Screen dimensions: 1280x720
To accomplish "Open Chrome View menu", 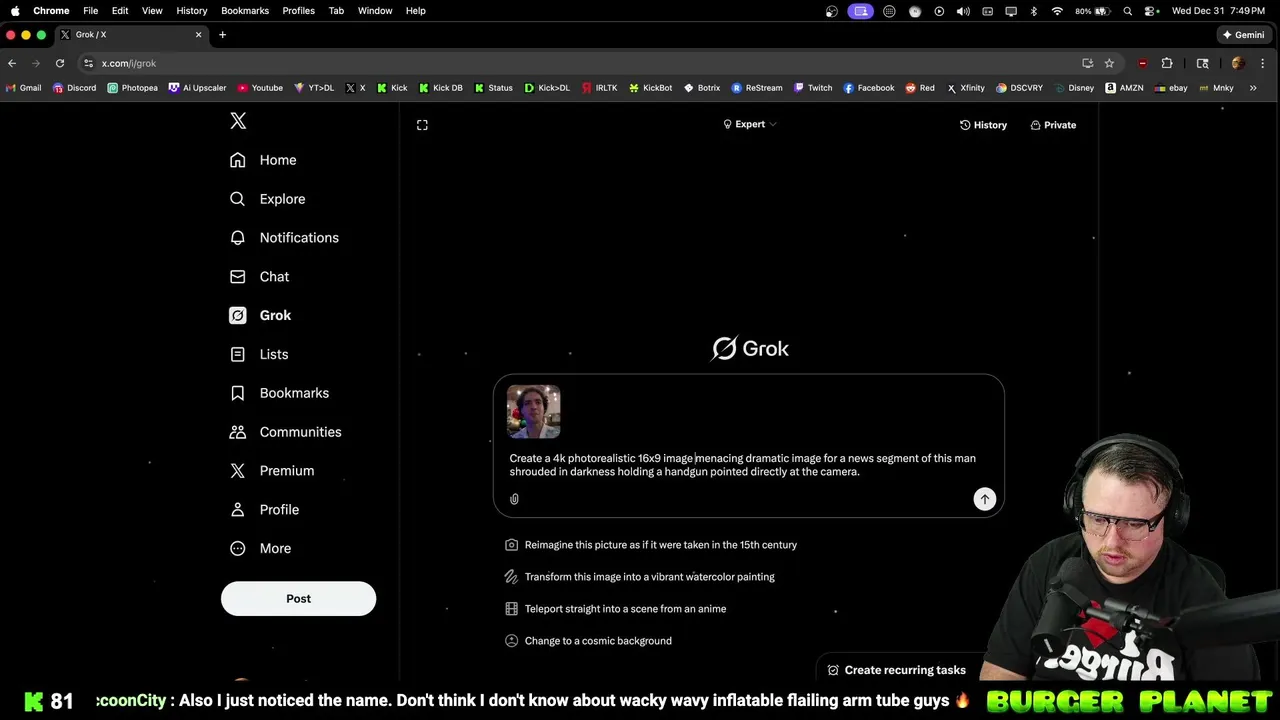I will (152, 11).
